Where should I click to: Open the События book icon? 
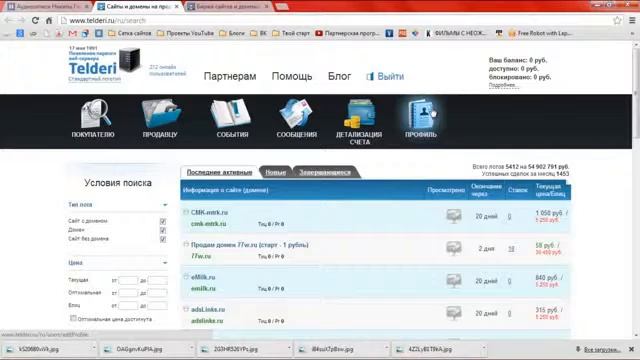coord(231,113)
